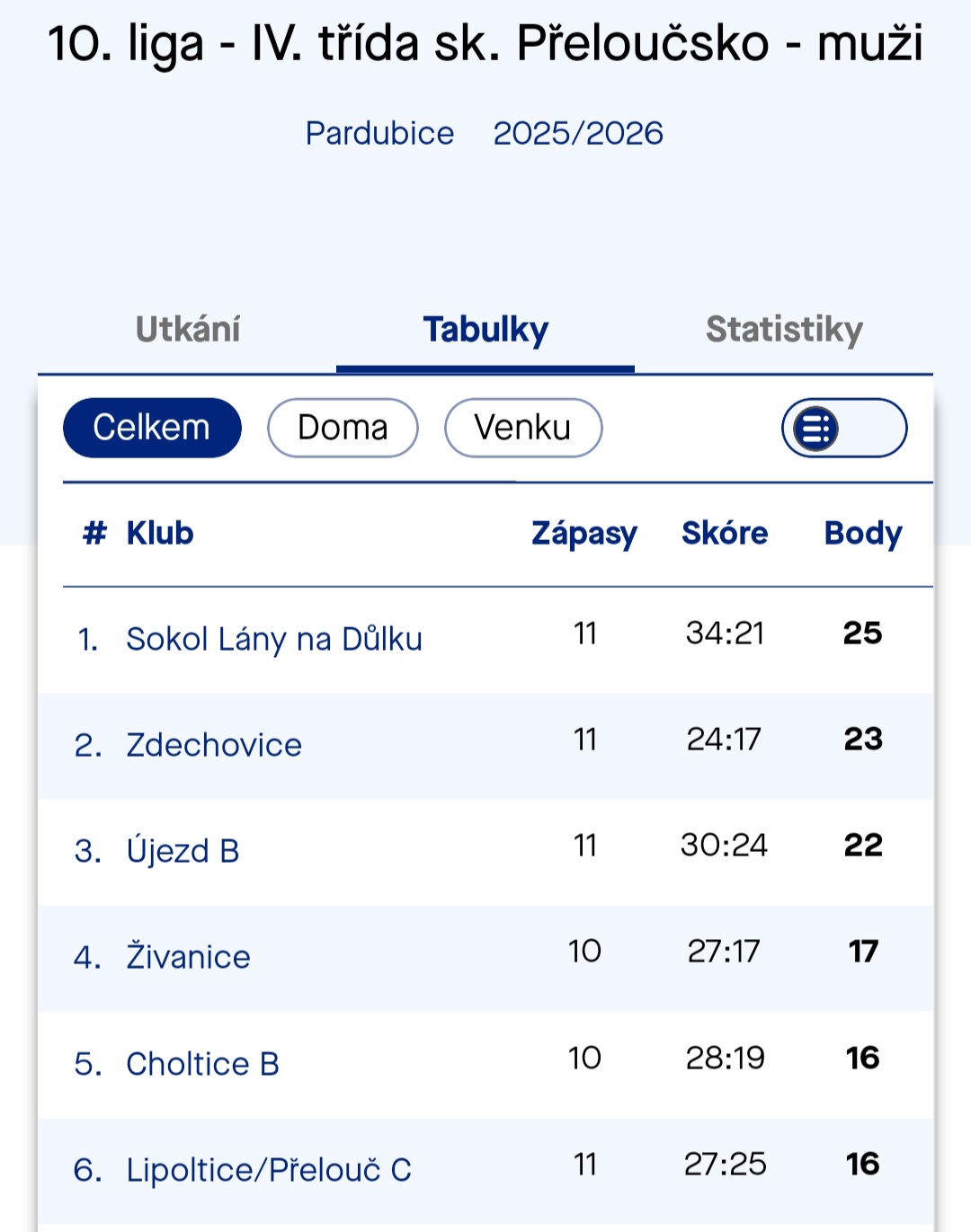This screenshot has width=971, height=1232.
Task: Select the Tabulky tab
Action: coord(485,330)
